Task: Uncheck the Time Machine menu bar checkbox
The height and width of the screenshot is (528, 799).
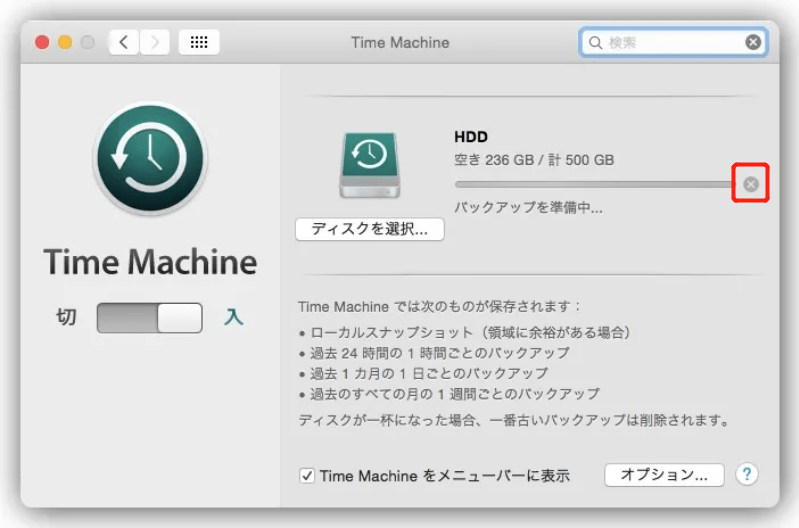Action: click(307, 476)
